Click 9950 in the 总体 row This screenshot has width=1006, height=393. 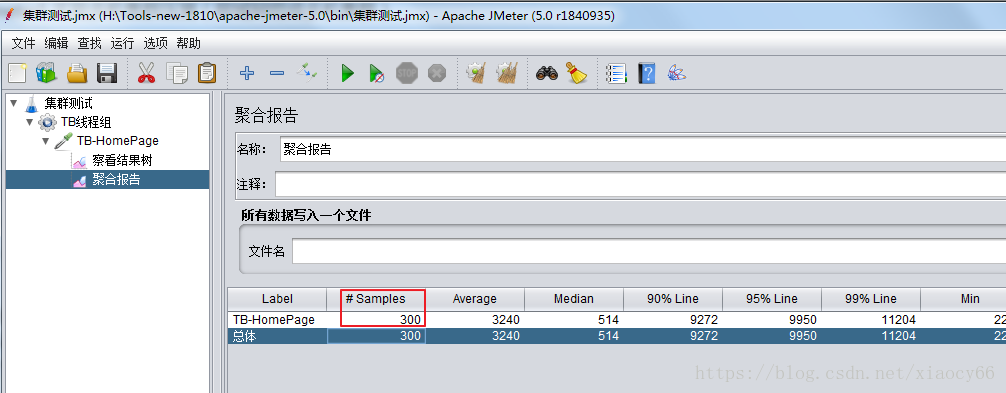771,336
